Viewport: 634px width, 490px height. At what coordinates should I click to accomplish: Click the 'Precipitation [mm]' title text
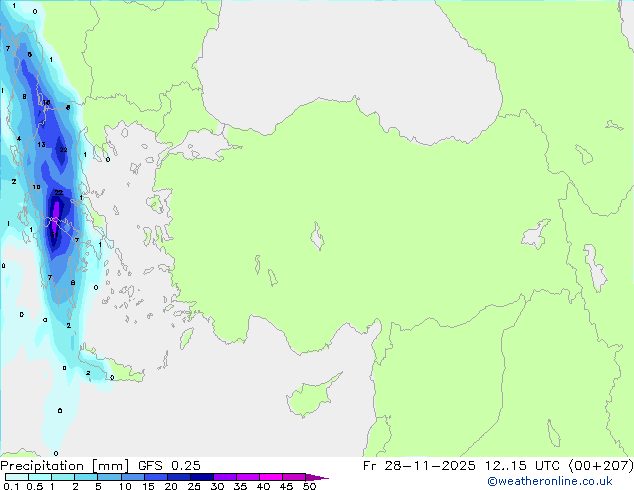[x=65, y=466]
